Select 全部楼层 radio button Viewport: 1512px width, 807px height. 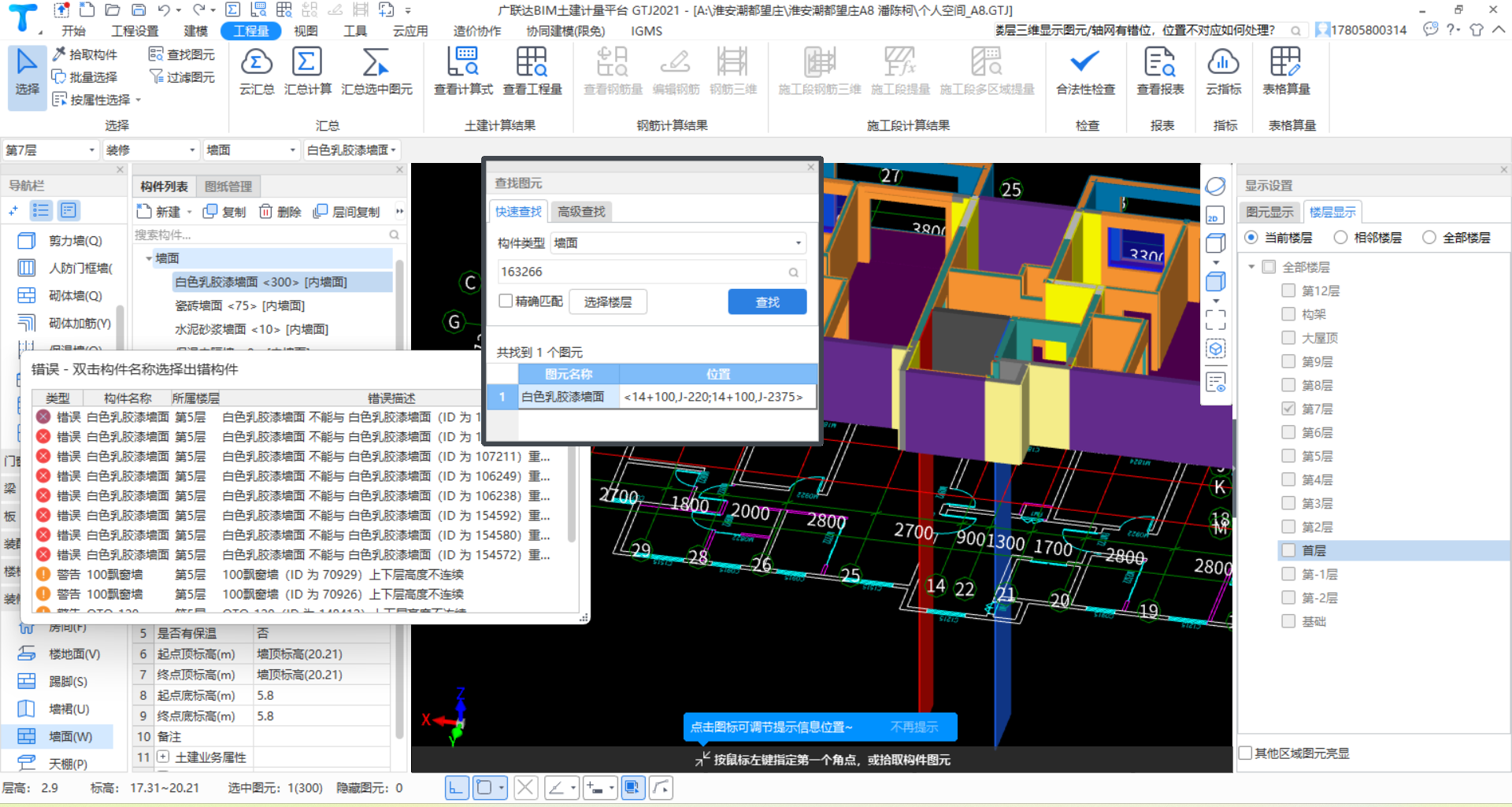click(x=1429, y=238)
